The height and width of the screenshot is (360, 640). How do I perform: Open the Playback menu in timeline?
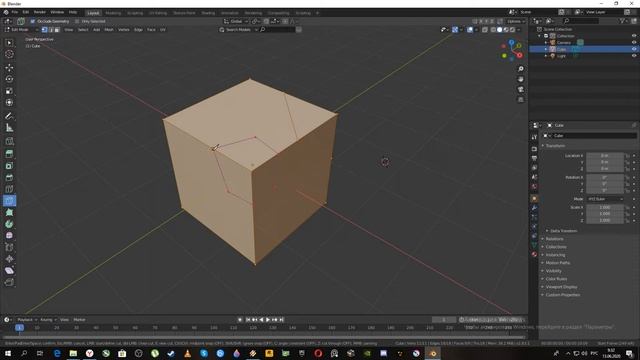(x=27, y=320)
